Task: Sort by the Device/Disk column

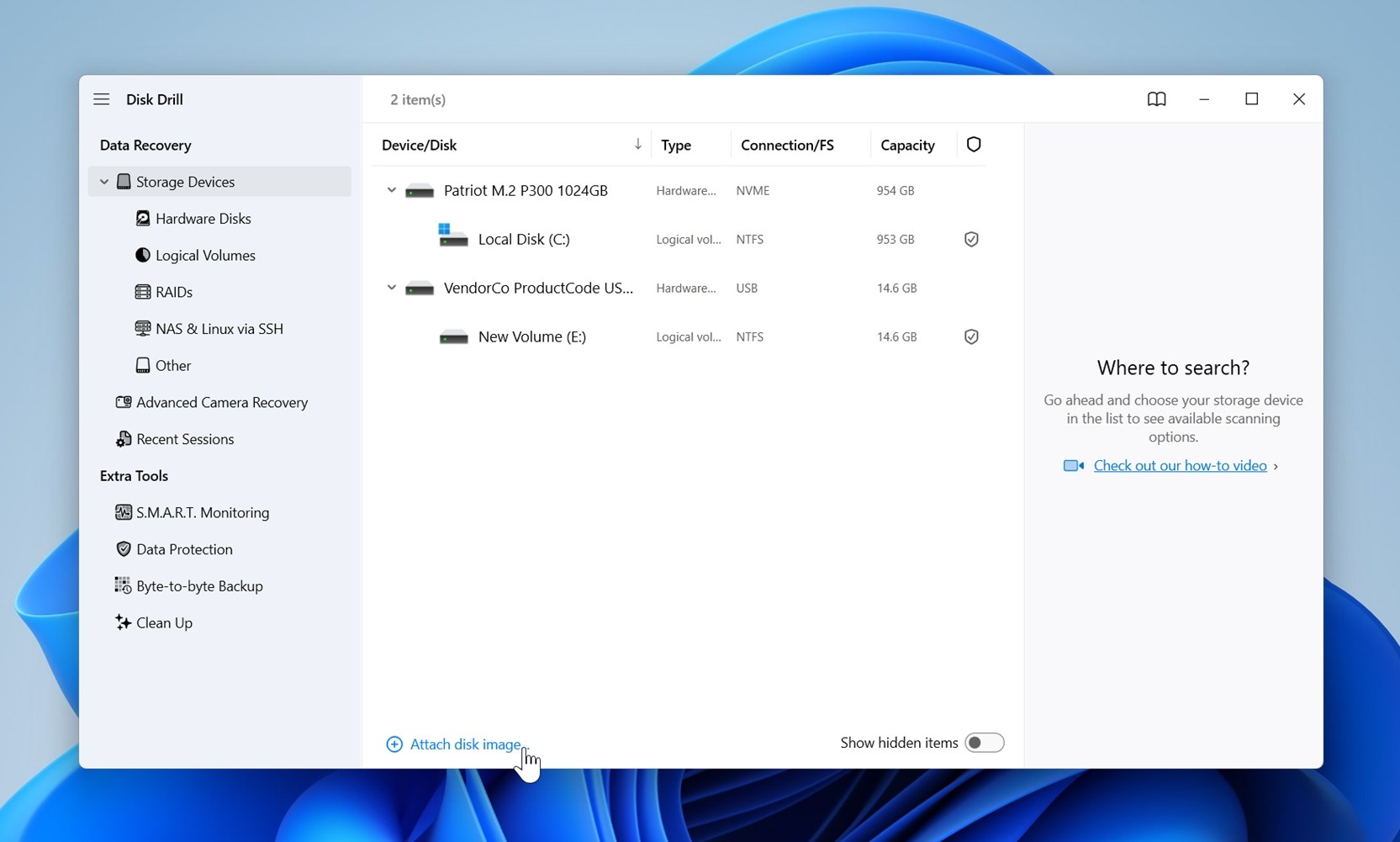Action: click(x=420, y=144)
